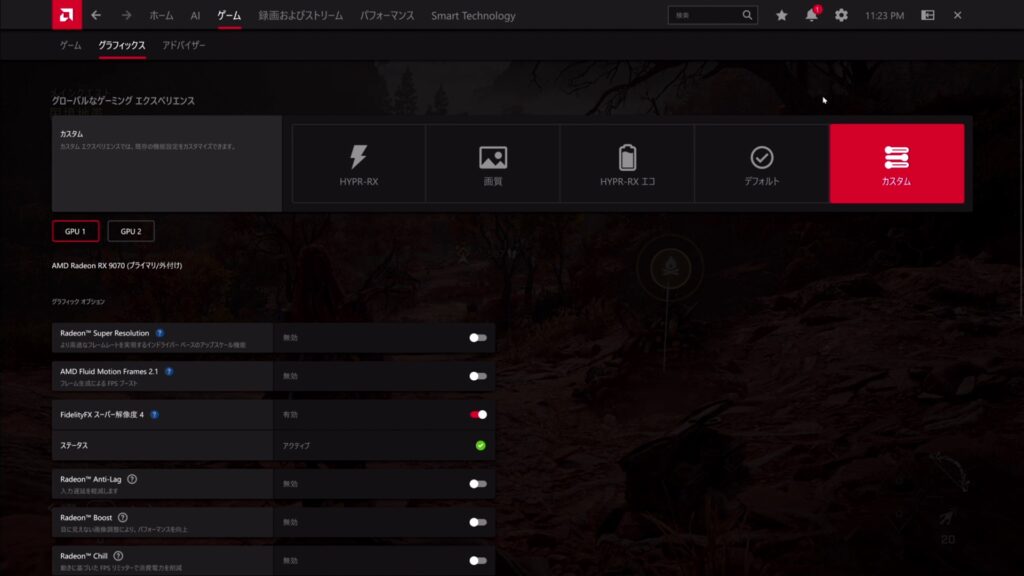Go back with the left arrow
Image resolution: width=1024 pixels, height=576 pixels.
(96, 15)
